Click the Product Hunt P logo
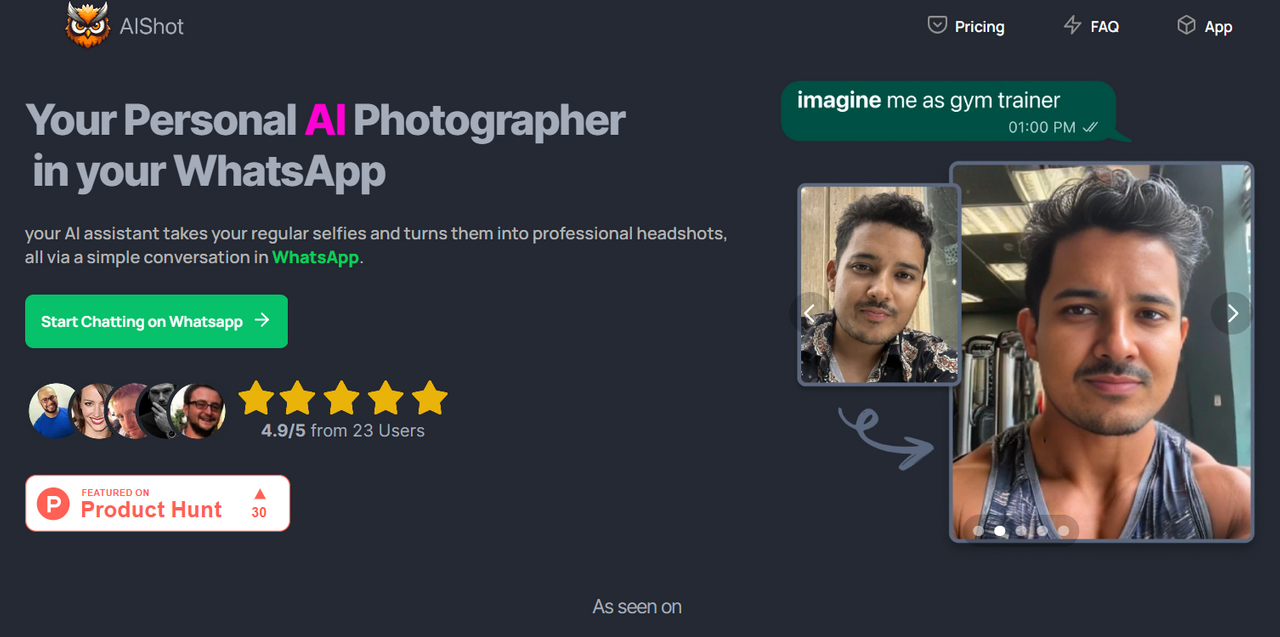Image resolution: width=1280 pixels, height=637 pixels. pyautogui.click(x=53, y=503)
